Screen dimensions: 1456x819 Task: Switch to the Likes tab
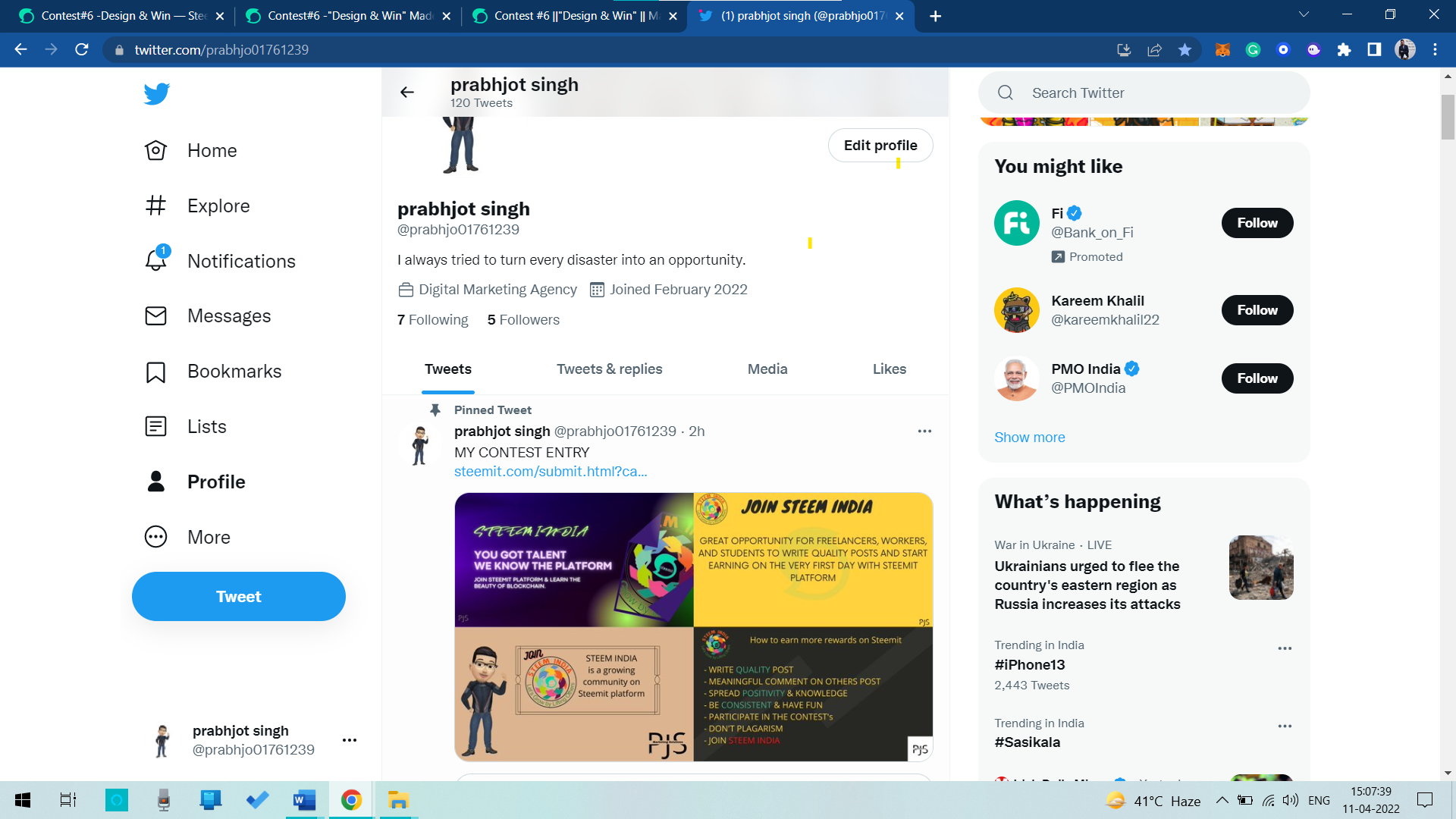890,369
